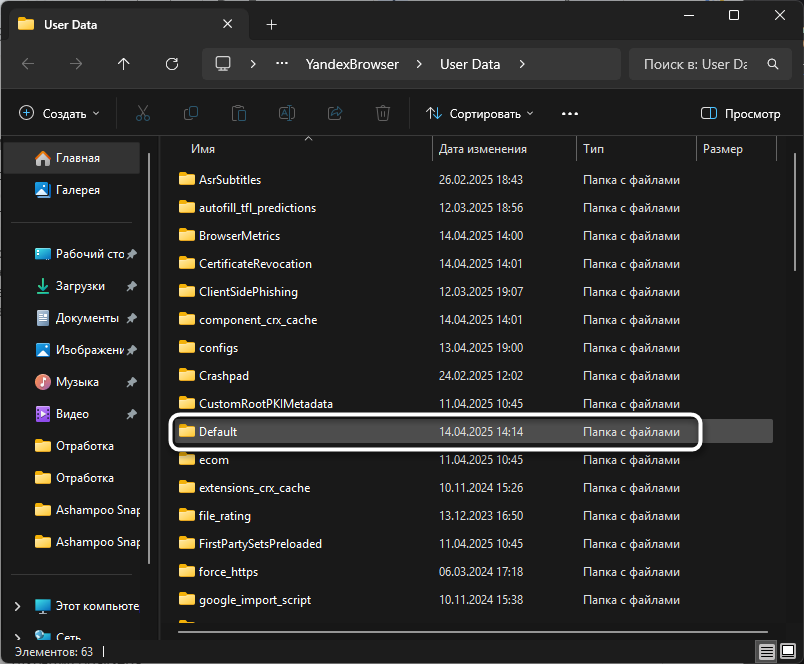Viewport: 804px width, 664px height.
Task: Go up one folder level
Action: coord(124,64)
